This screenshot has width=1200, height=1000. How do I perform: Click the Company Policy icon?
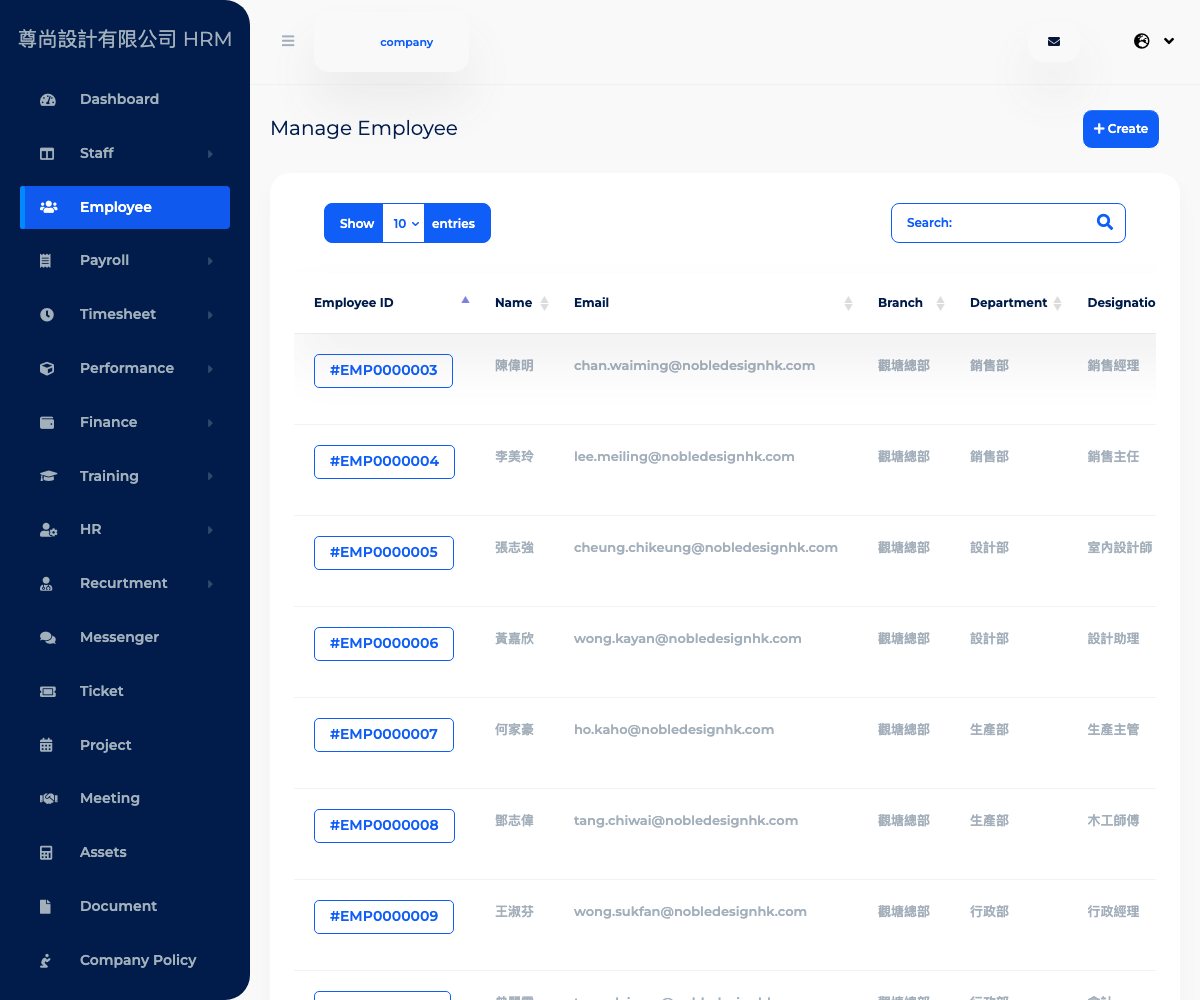(x=45, y=961)
